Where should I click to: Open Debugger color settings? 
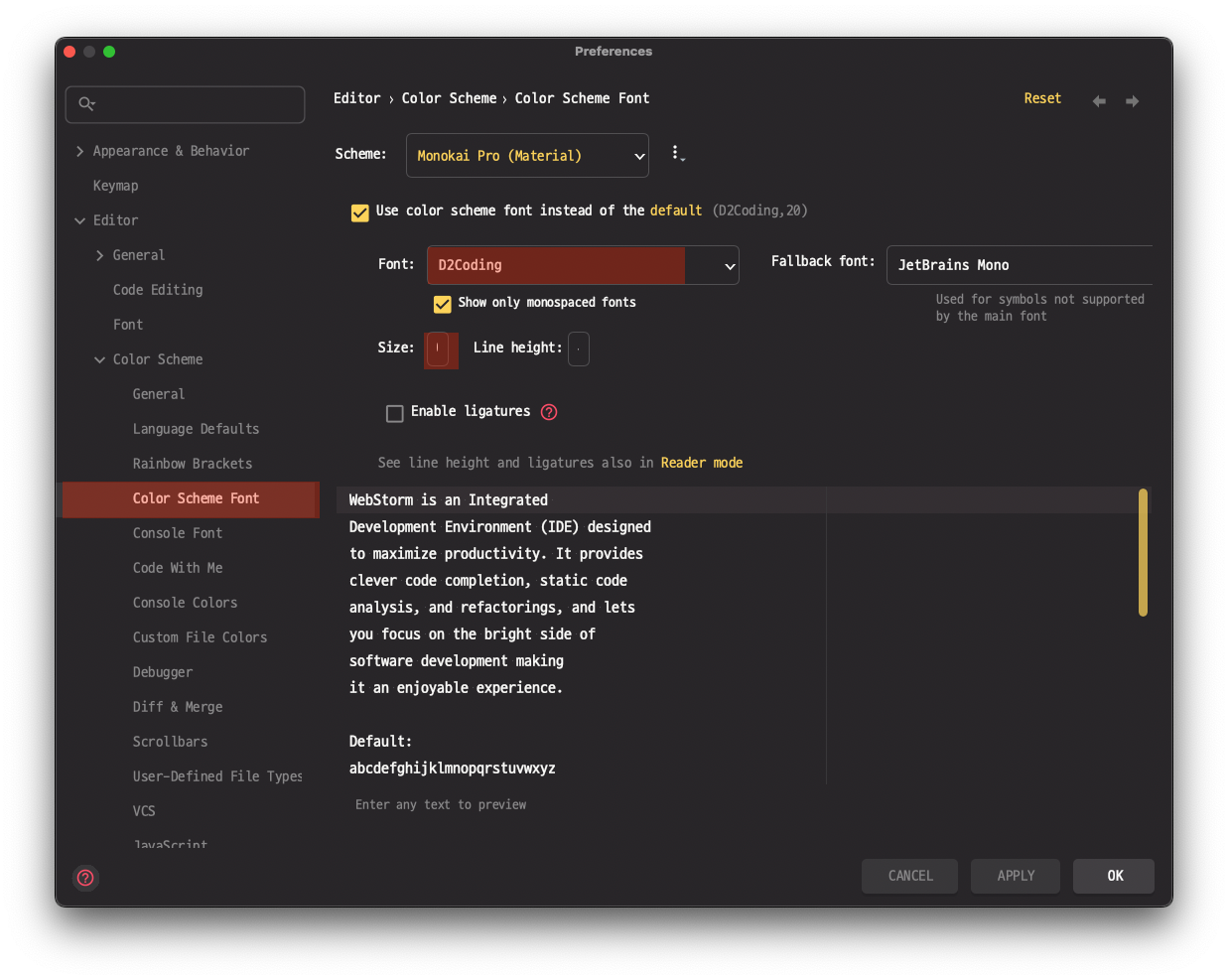tap(163, 672)
